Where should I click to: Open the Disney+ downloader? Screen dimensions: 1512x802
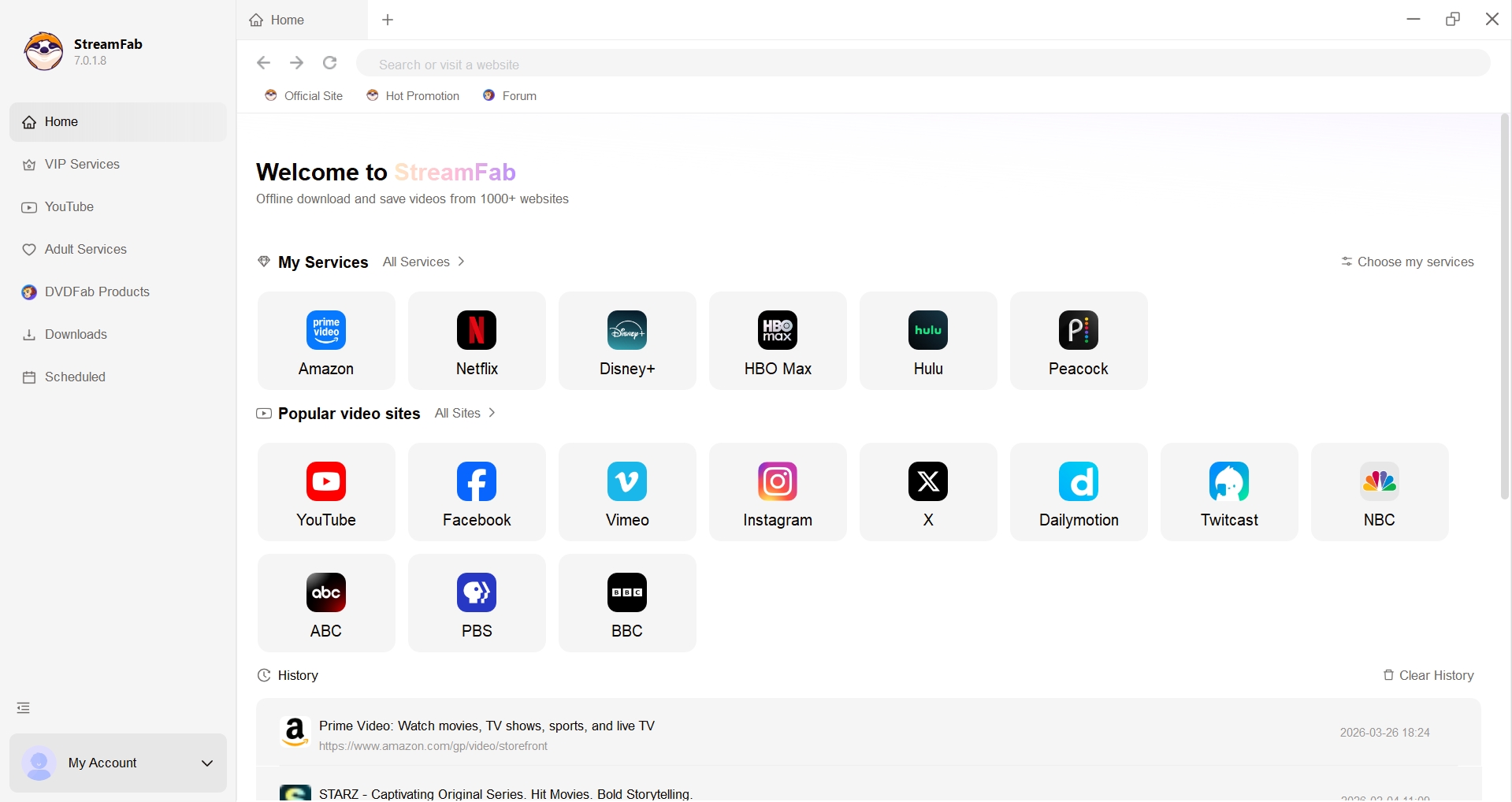(626, 340)
